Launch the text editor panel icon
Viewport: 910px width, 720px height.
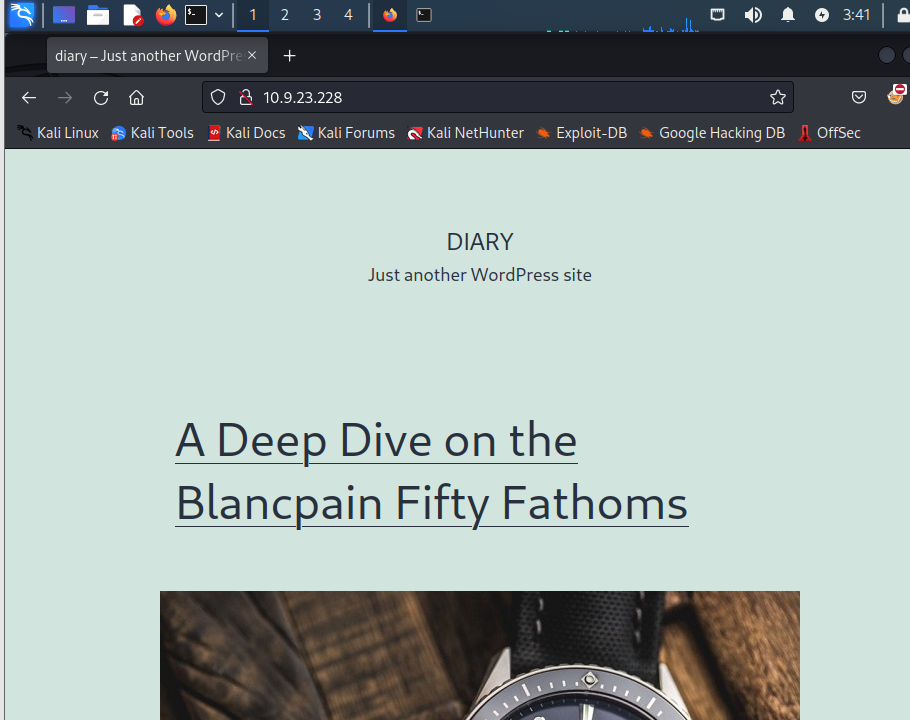click(133, 15)
